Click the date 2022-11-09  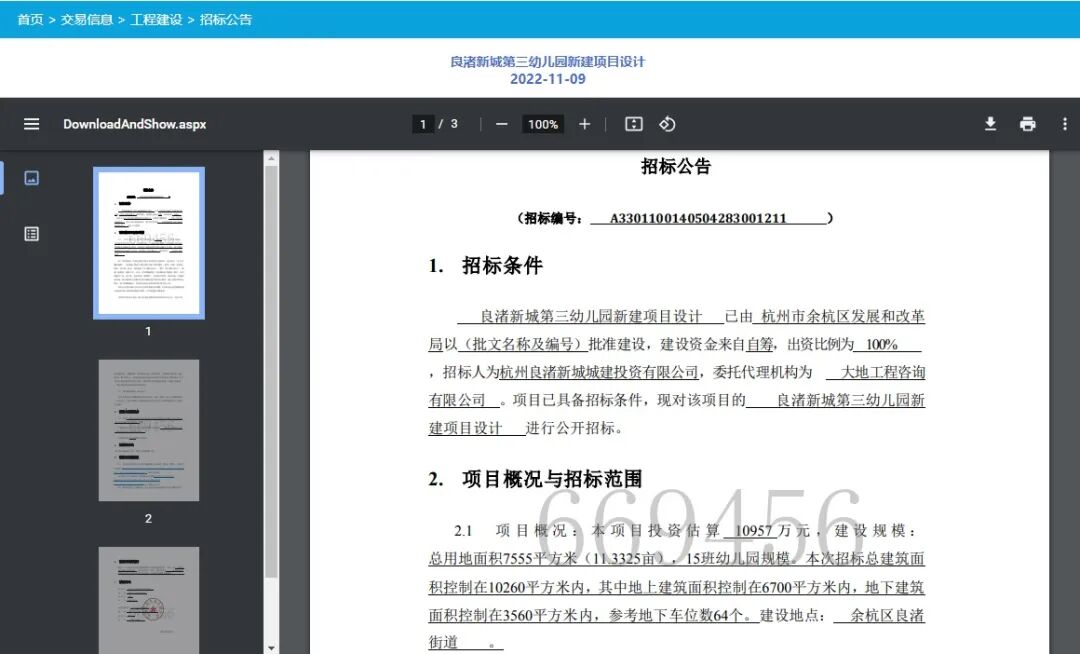point(548,78)
